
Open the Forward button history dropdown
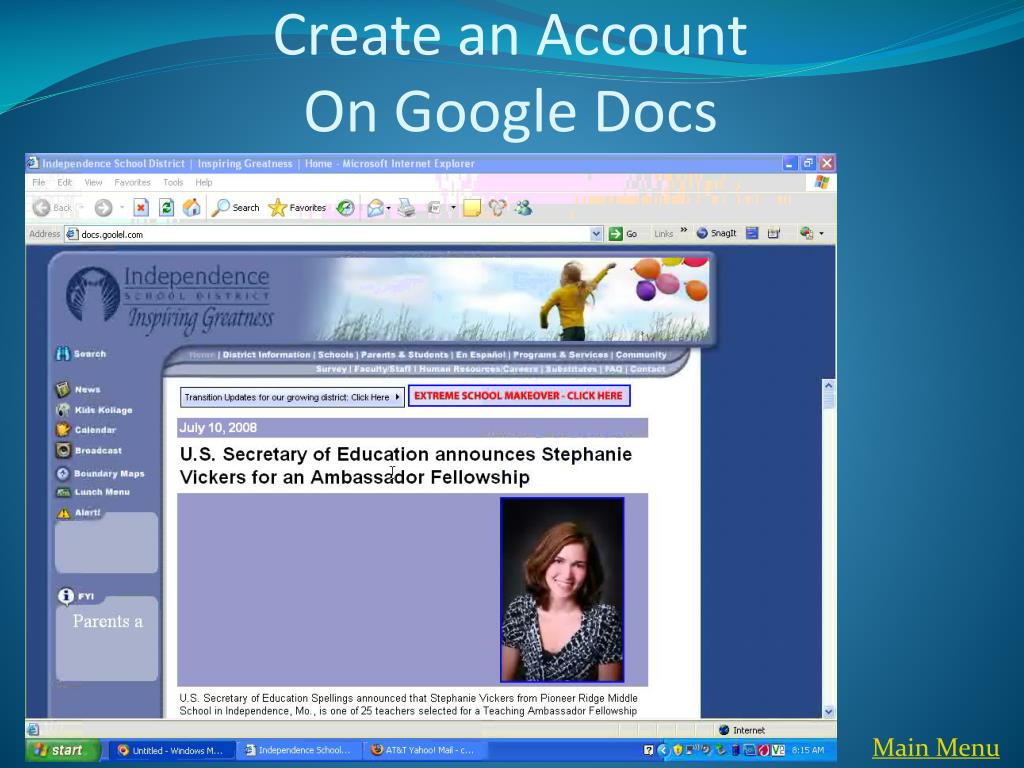[x=121, y=208]
